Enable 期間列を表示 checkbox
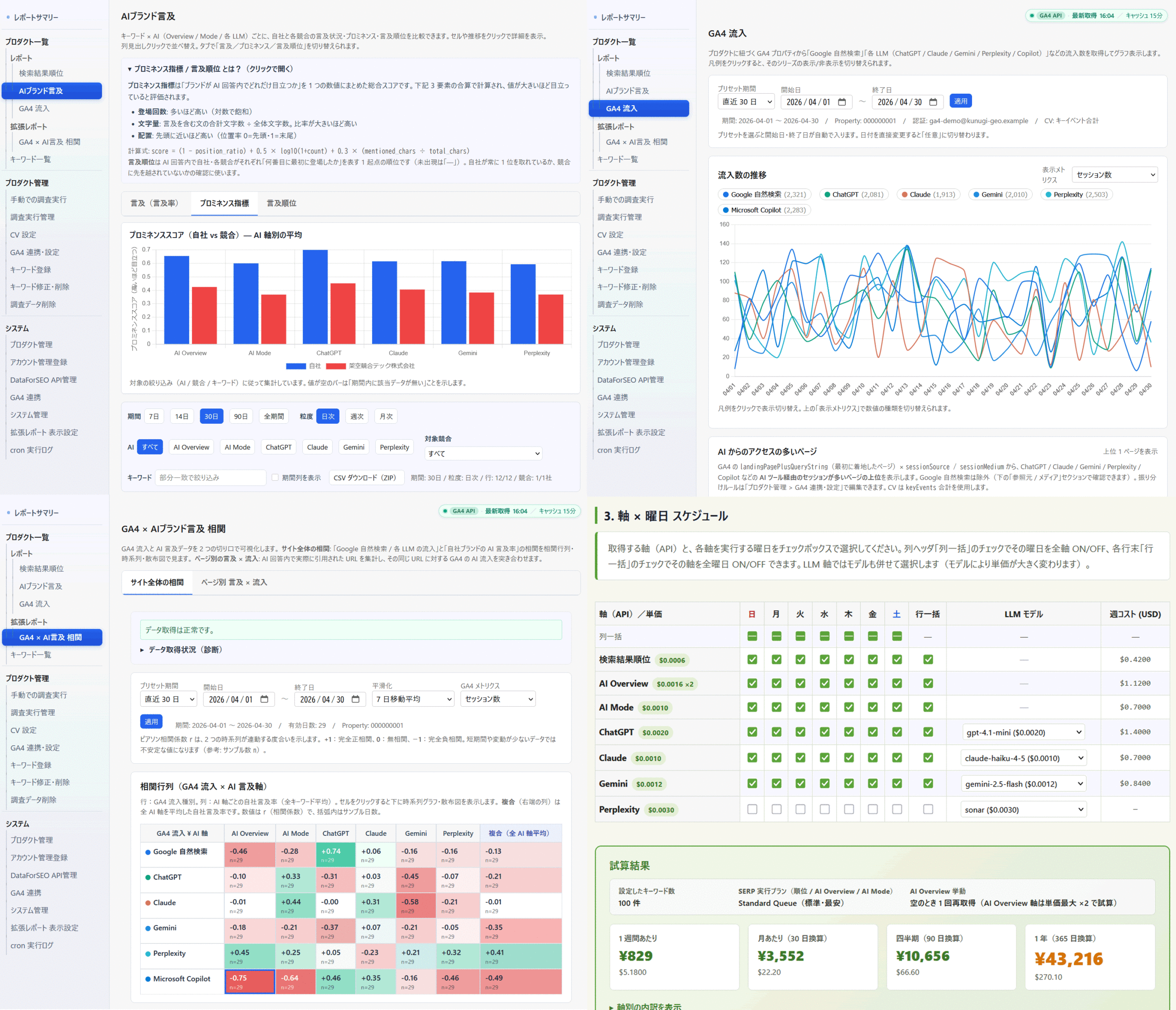The height and width of the screenshot is (1010, 1176). 275,477
